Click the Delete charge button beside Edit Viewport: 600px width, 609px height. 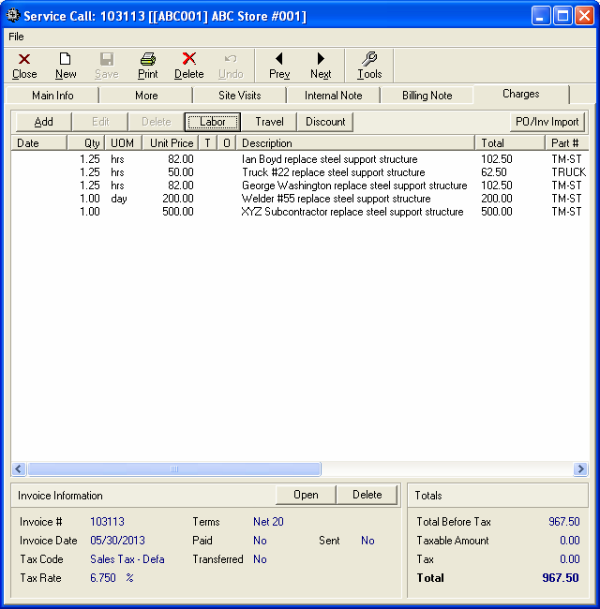[156, 122]
